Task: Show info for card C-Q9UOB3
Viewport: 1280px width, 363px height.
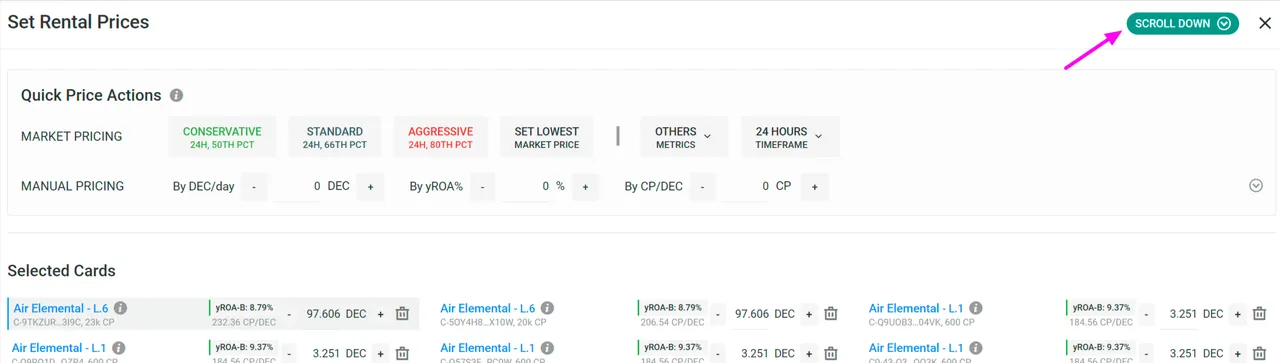Action: click(x=976, y=308)
